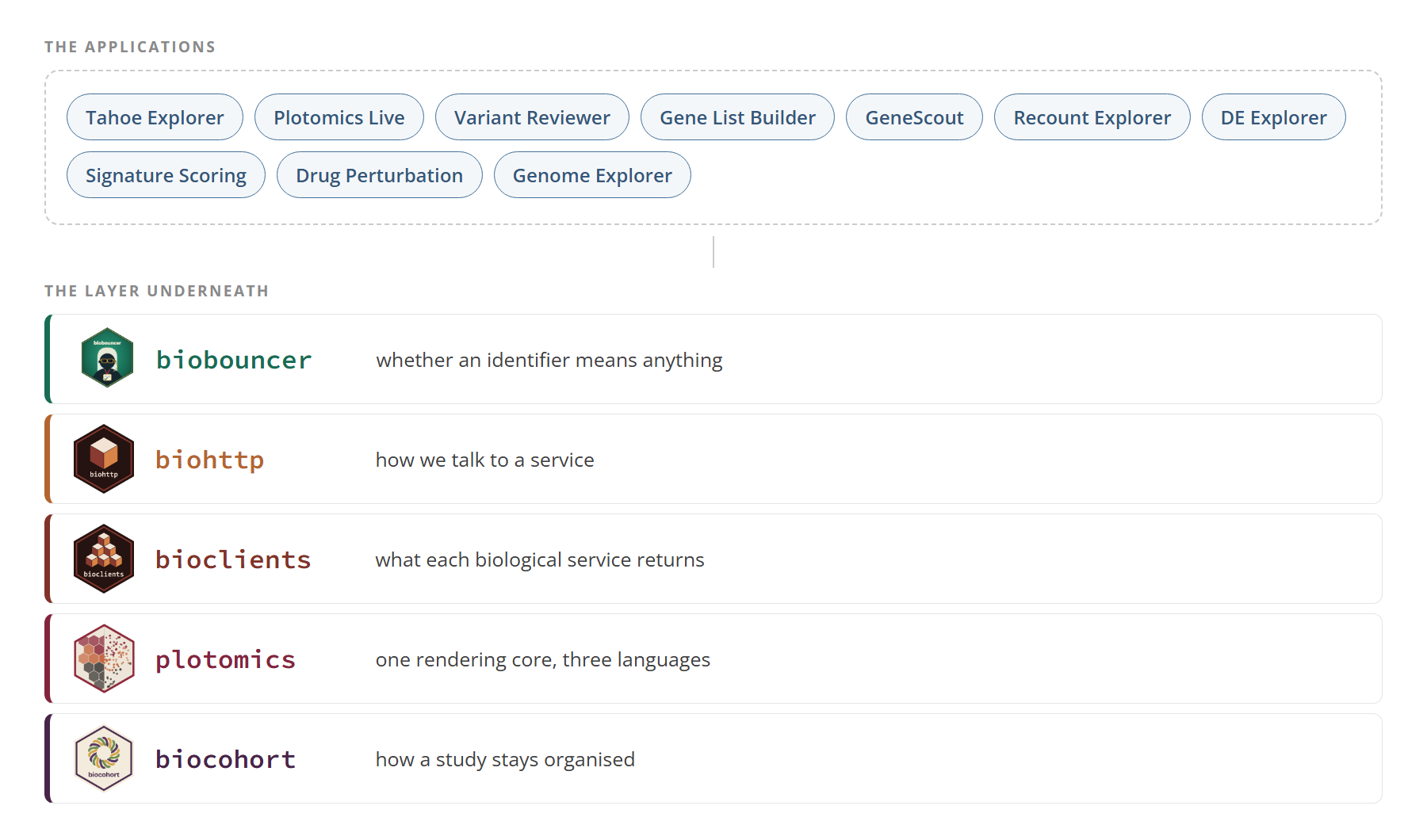Open Drug Perturbation application

tap(379, 175)
